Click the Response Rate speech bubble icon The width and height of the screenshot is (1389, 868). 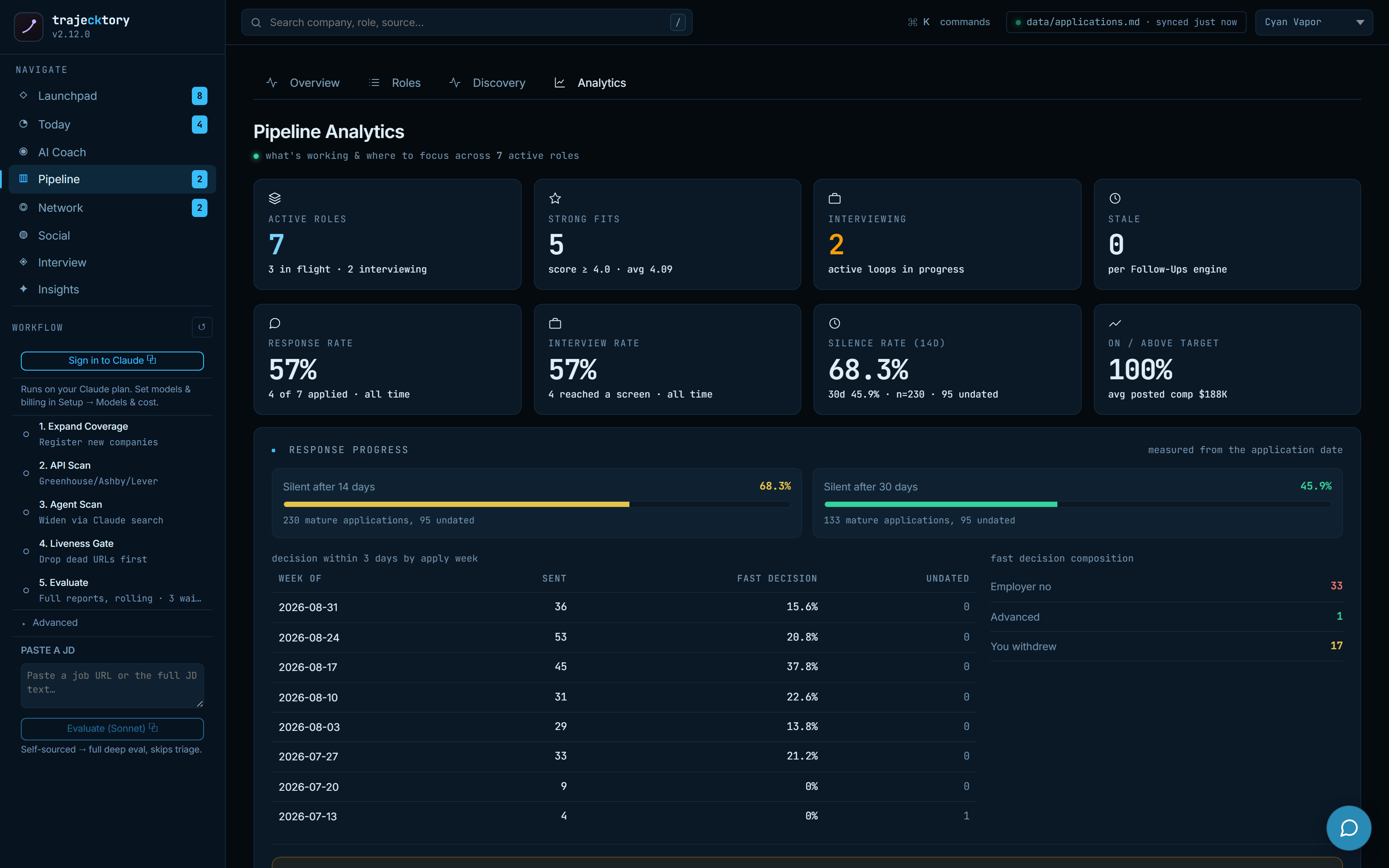(x=275, y=323)
